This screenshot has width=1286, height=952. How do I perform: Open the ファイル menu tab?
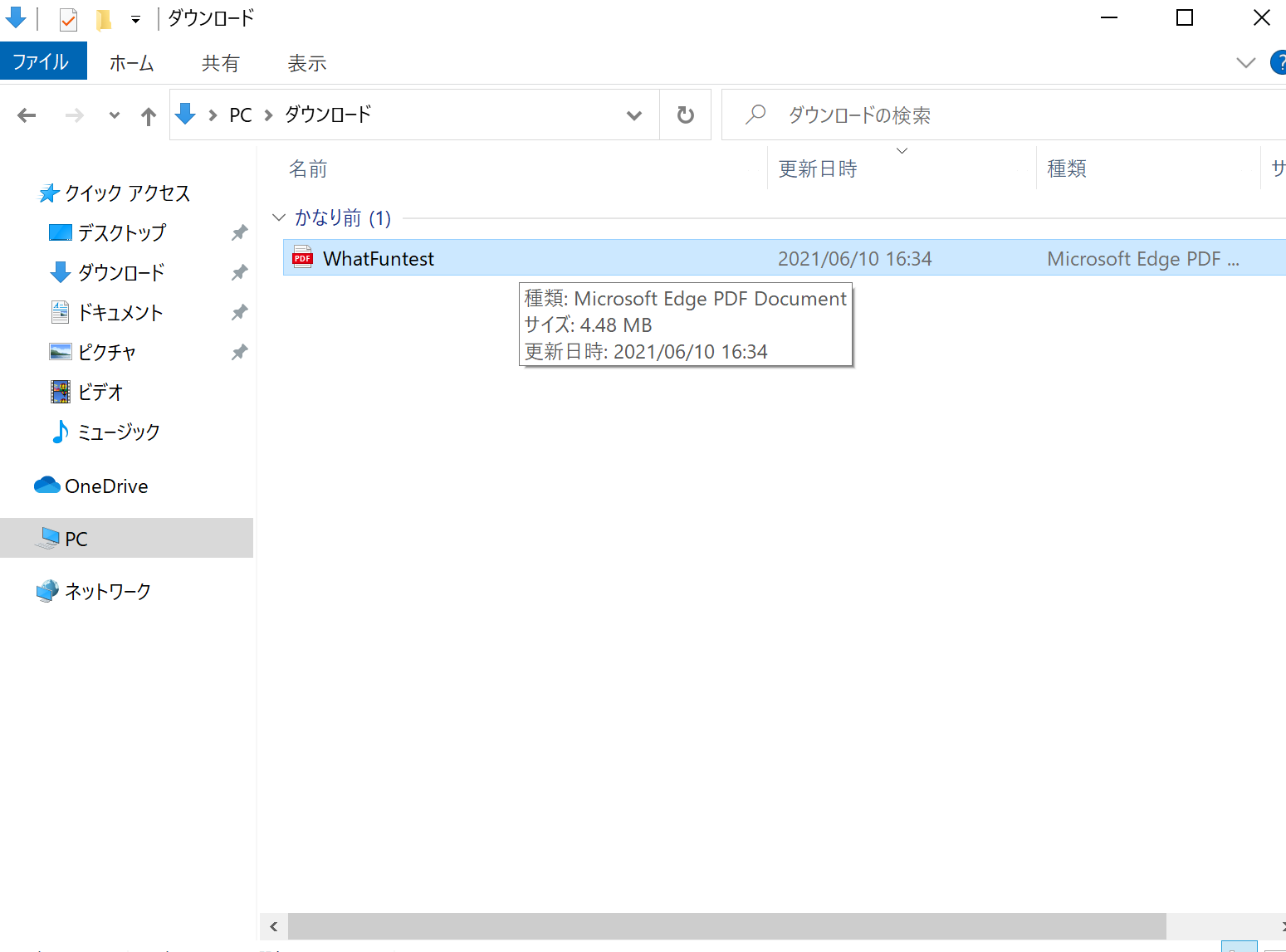pyautogui.click(x=42, y=62)
